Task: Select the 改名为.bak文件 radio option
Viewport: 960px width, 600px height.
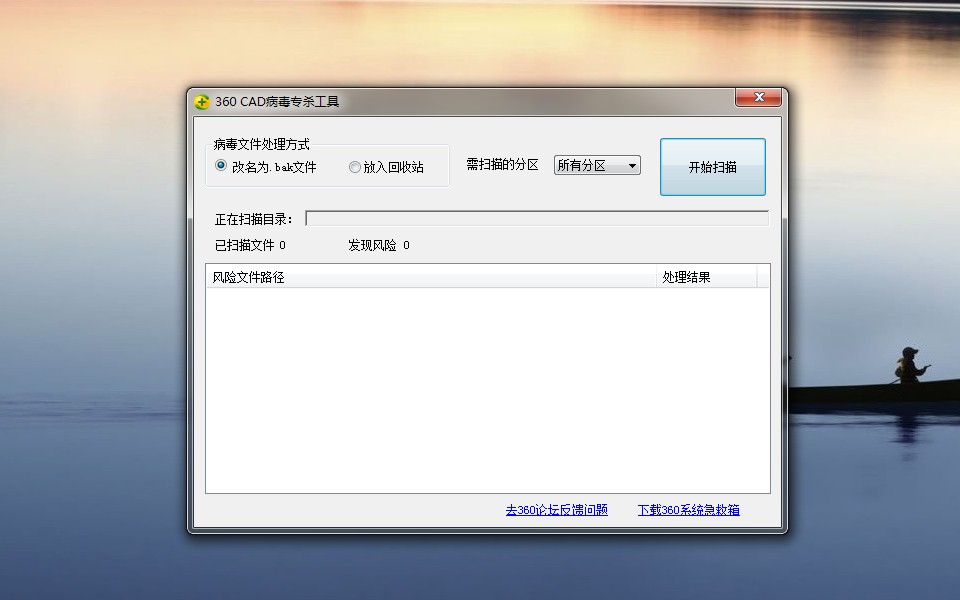Action: pos(221,167)
